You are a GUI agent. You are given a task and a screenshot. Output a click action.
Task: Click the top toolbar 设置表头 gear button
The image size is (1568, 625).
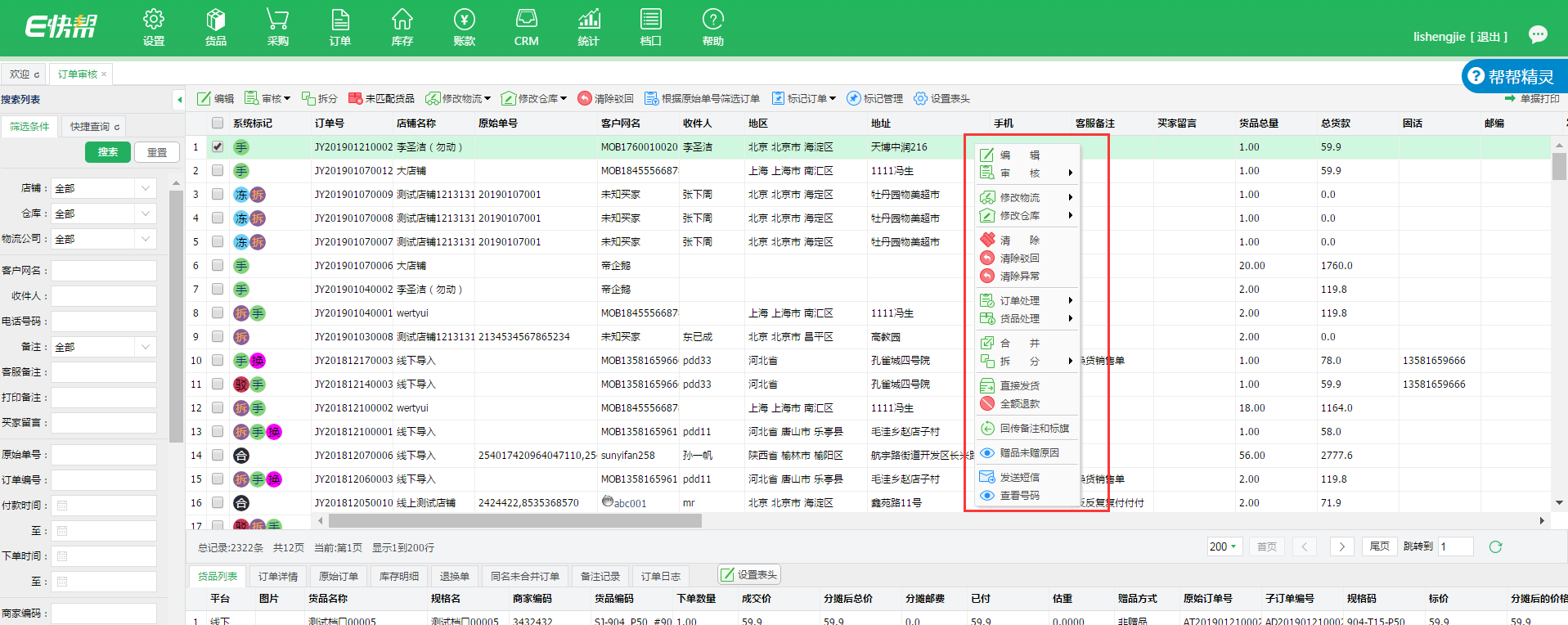coord(942,98)
